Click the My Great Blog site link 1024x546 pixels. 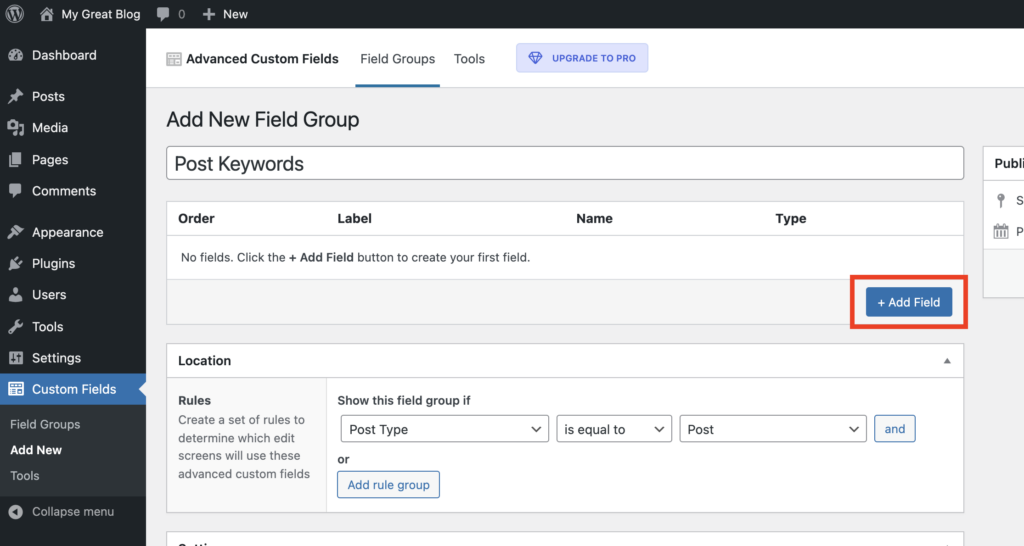tap(101, 14)
